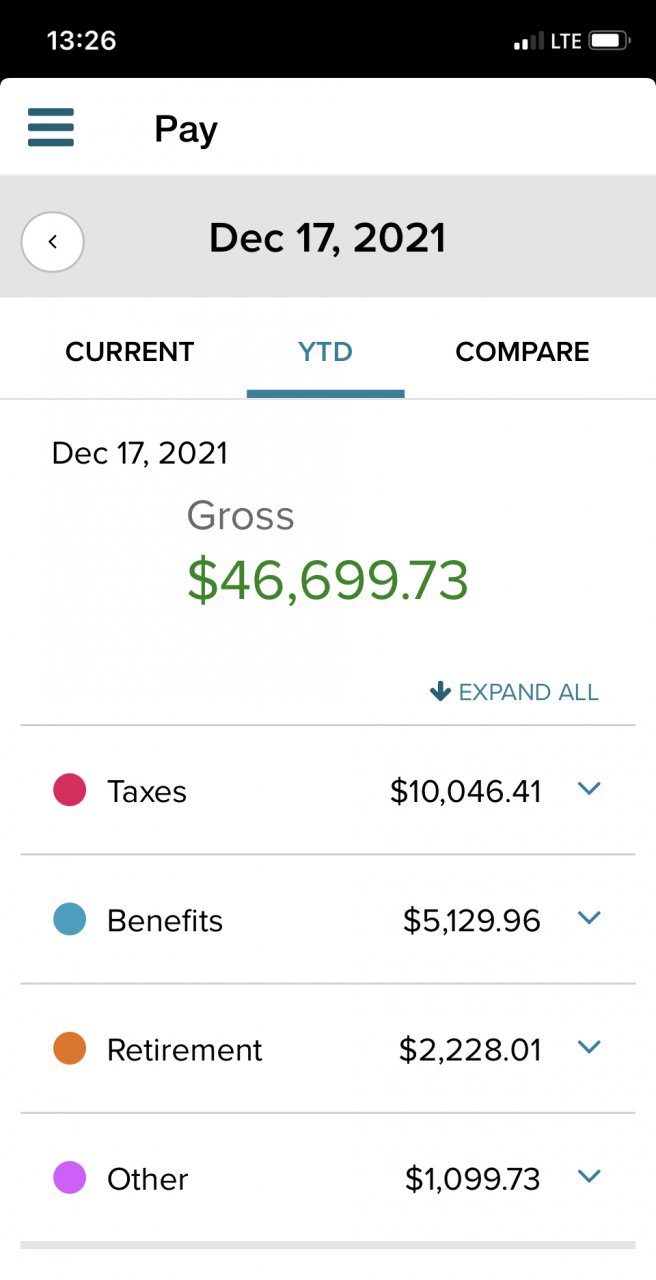Viewport: 656px width, 1280px height.
Task: Expand the Benefits row chevron
Action: pos(589,918)
